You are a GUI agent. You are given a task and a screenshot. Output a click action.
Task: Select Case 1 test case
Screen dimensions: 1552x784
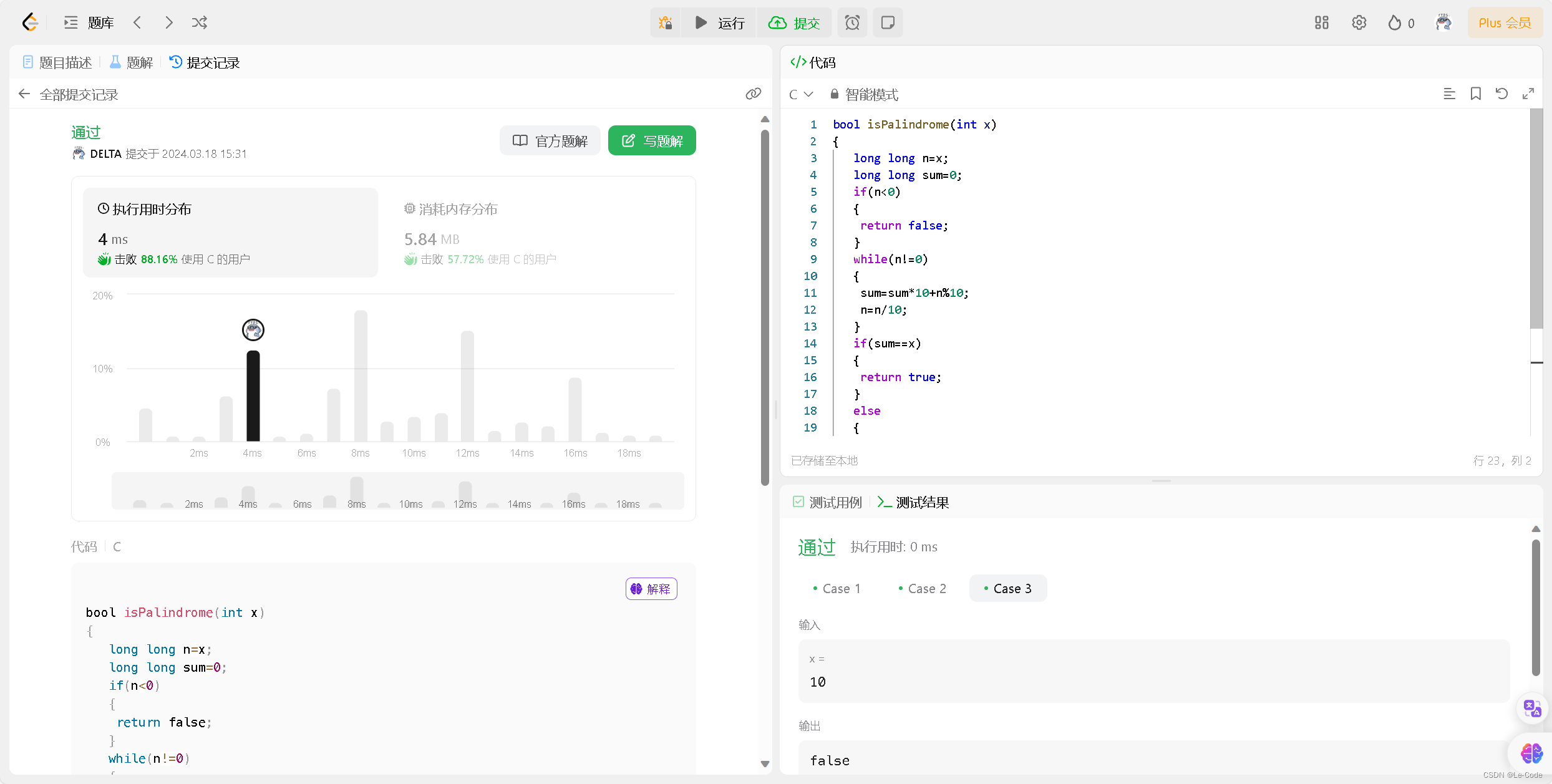837,589
